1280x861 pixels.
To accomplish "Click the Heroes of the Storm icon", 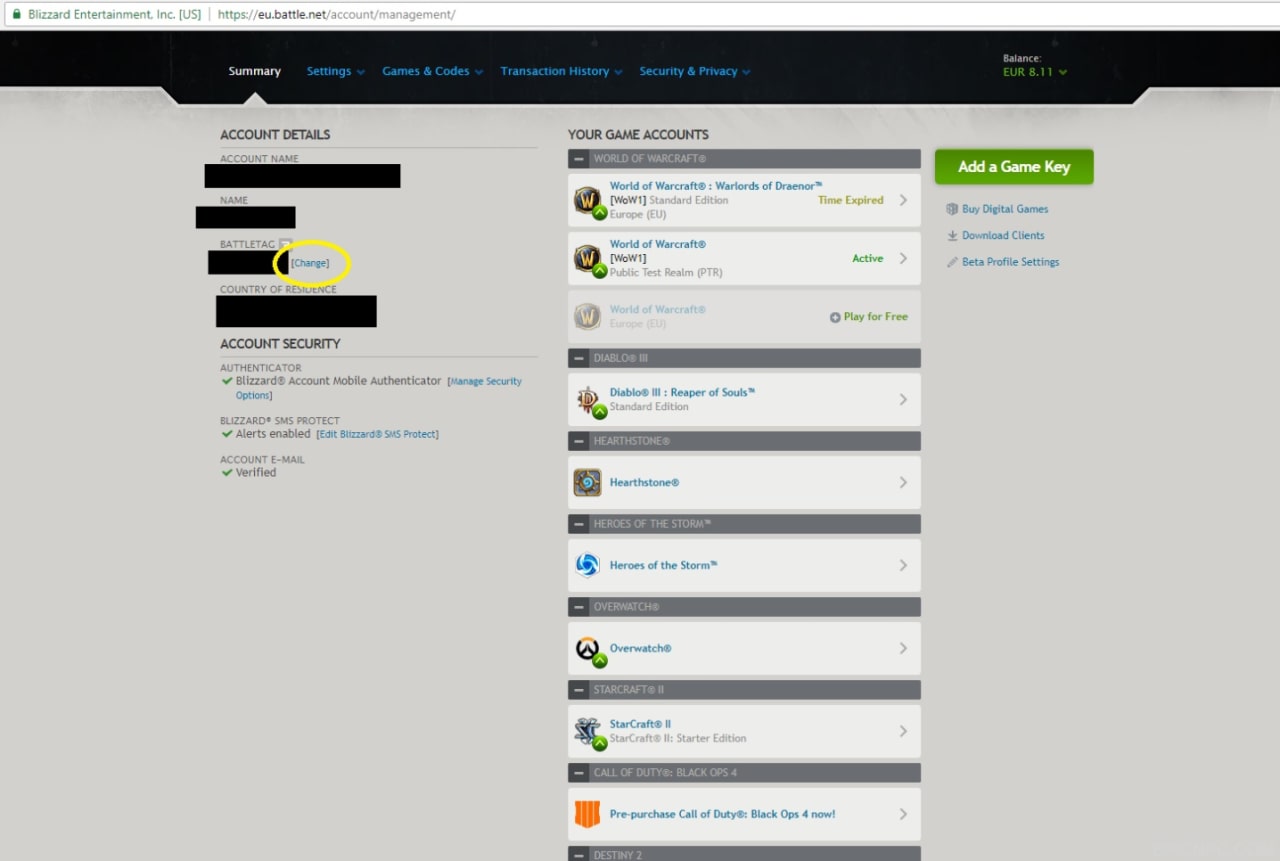I will (588, 566).
